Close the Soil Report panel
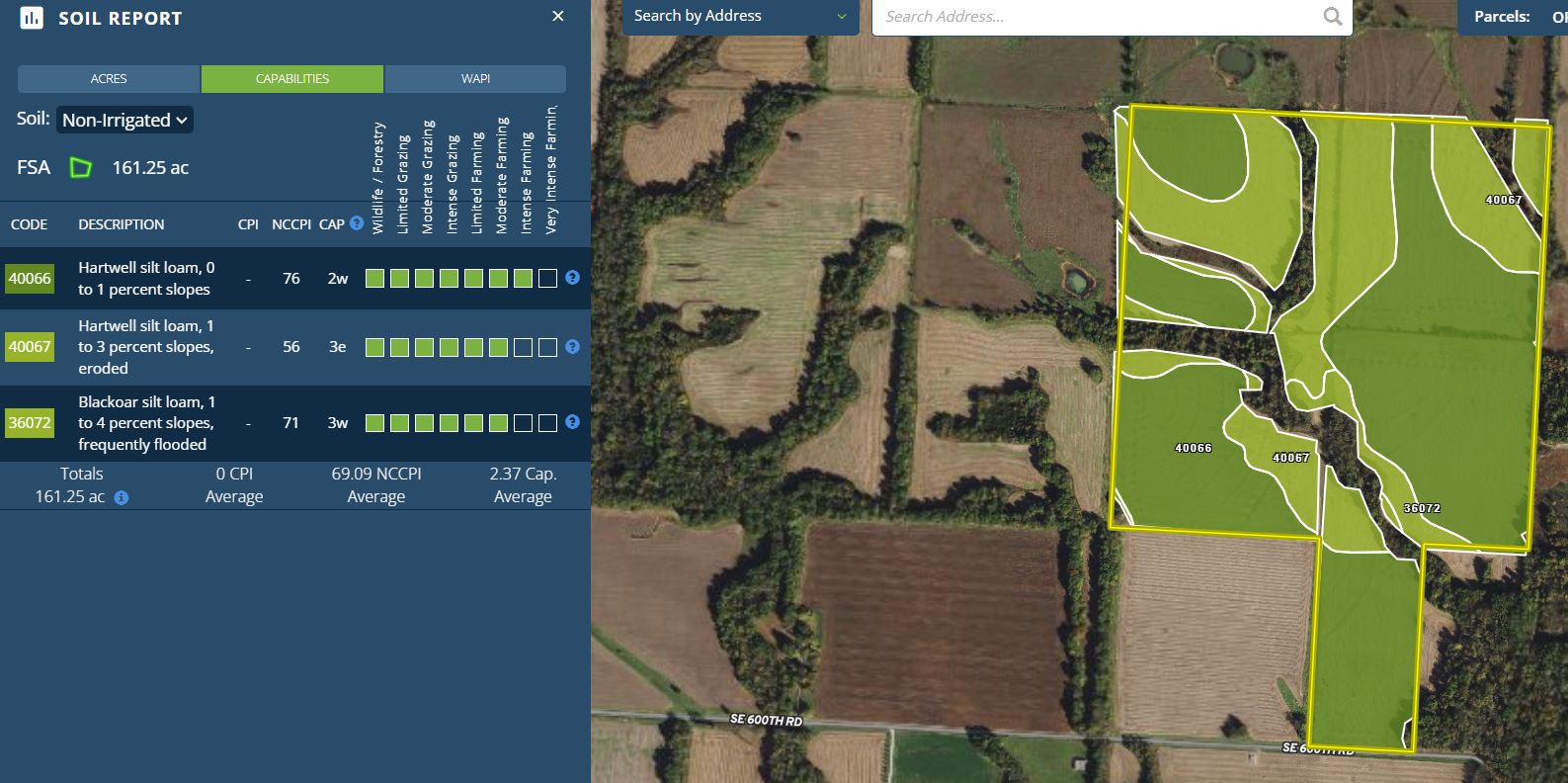 tap(558, 17)
